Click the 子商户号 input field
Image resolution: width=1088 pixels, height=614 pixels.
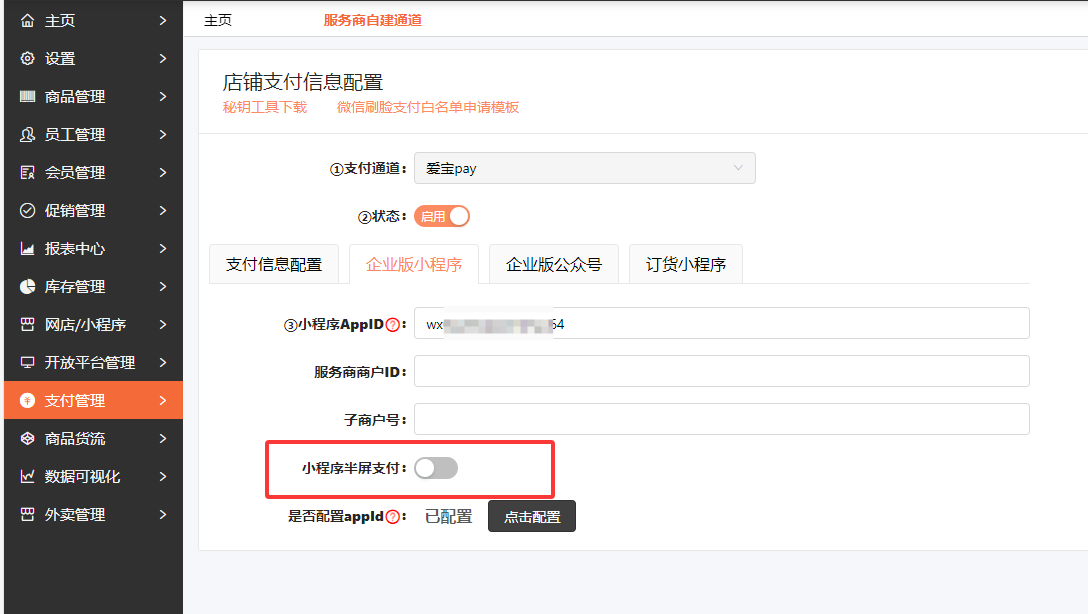[721, 419]
